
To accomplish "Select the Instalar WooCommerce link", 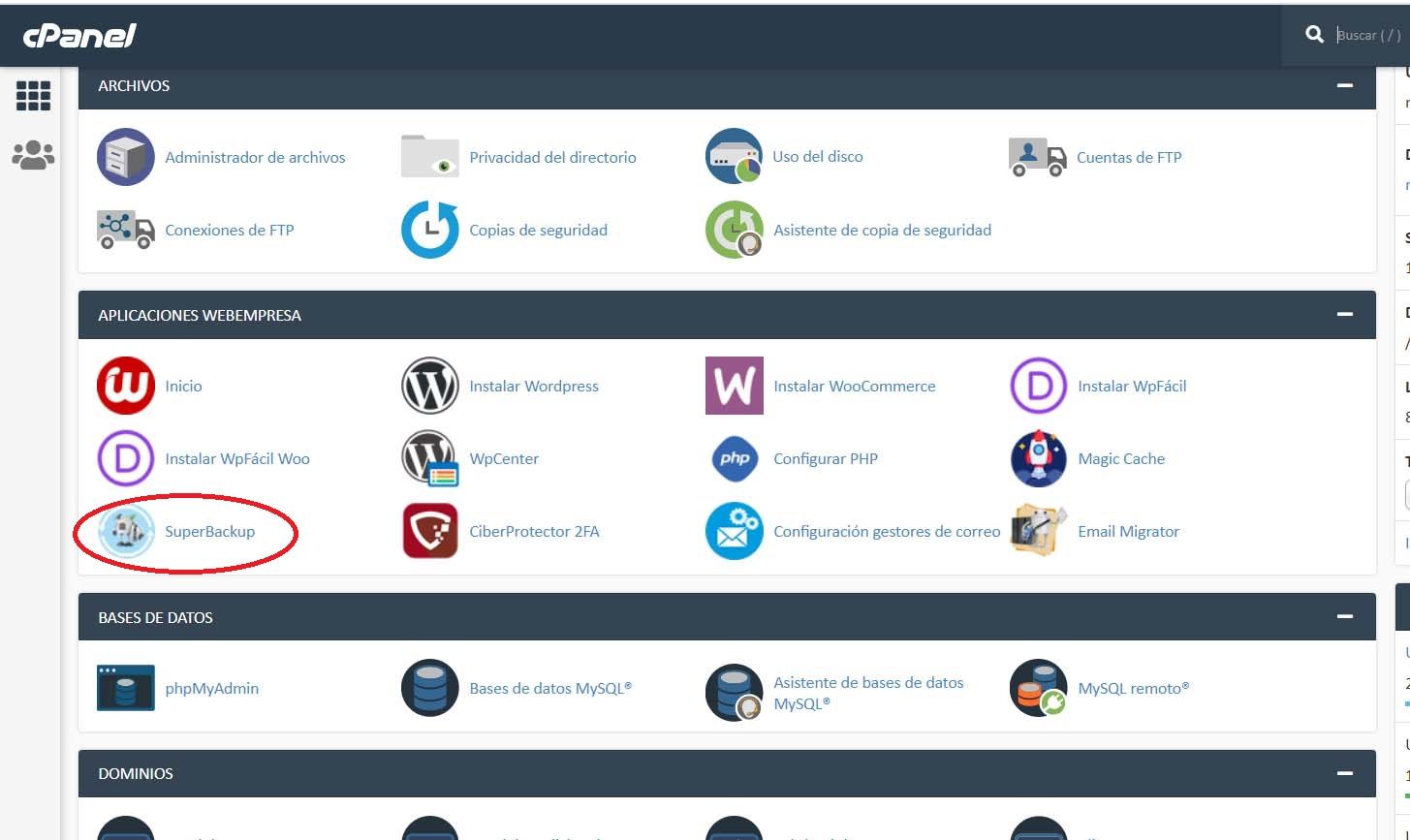I will 855,386.
